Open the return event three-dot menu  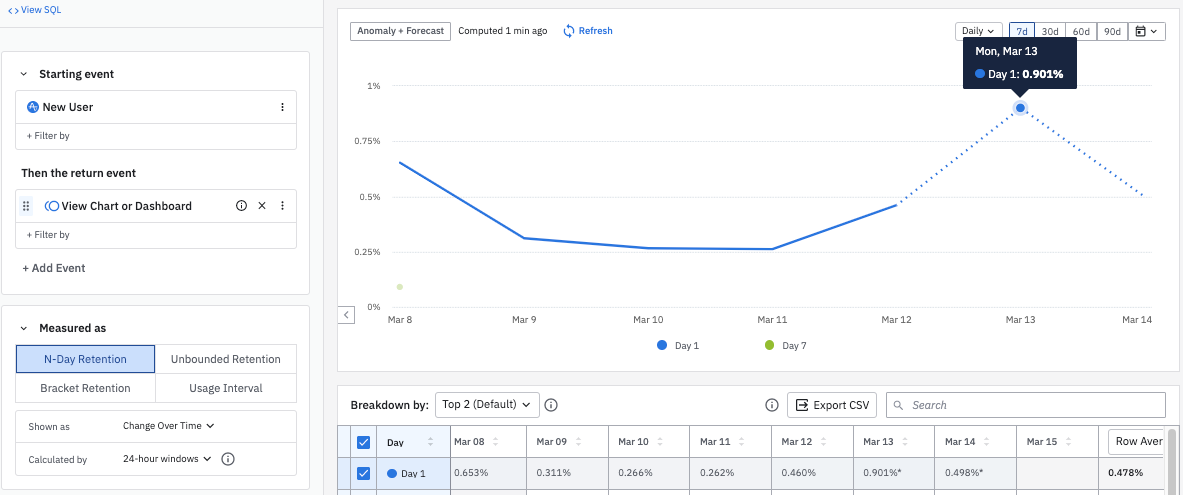[282, 206]
